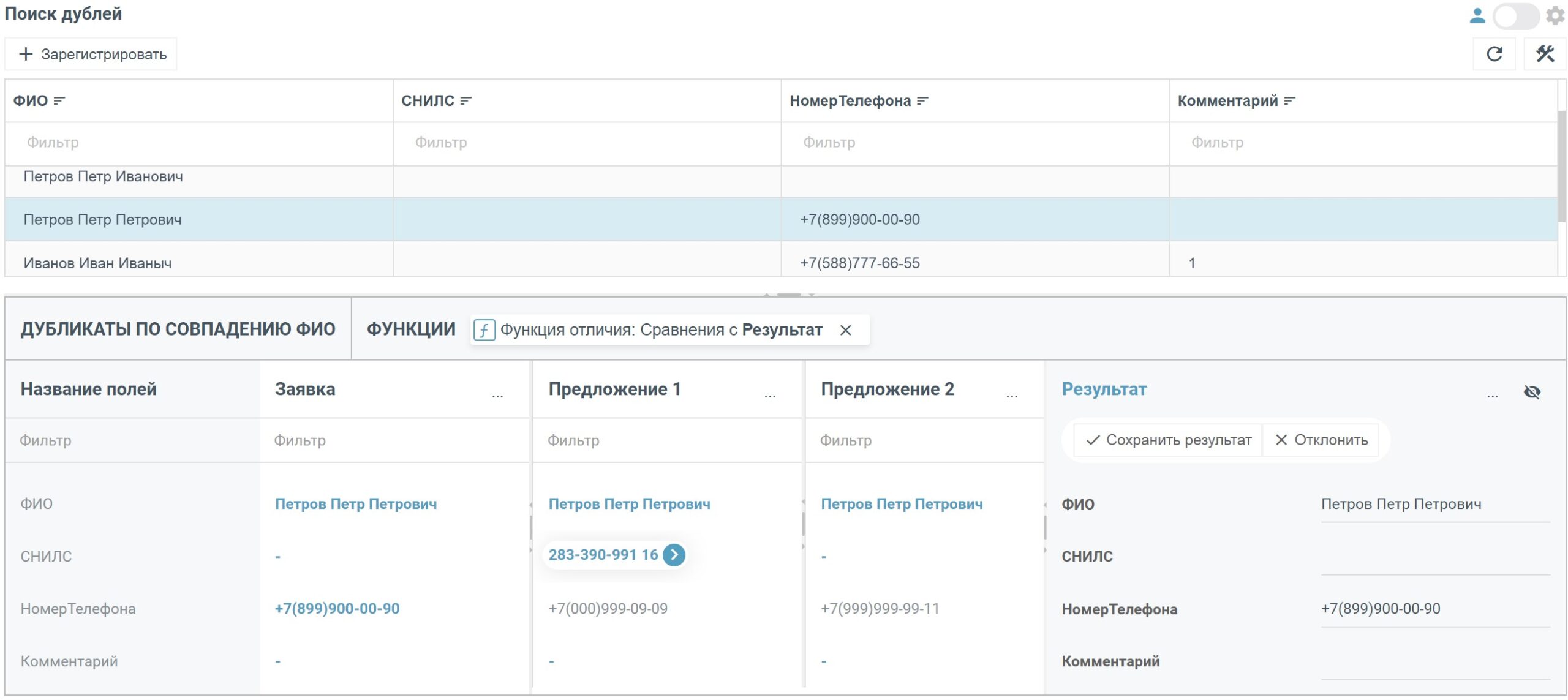The width and height of the screenshot is (1568, 700).
Task: Switch to the ФУНКЦИИ tab
Action: (411, 329)
